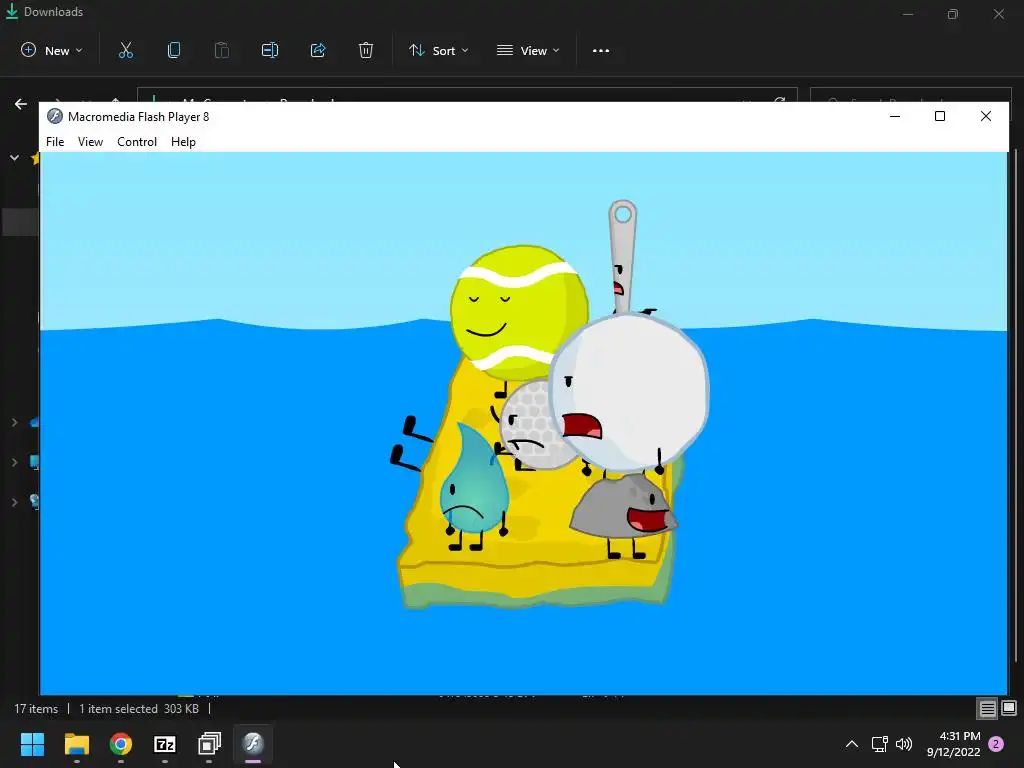Switch Explorer to large thumbnails view icon

1009,708
